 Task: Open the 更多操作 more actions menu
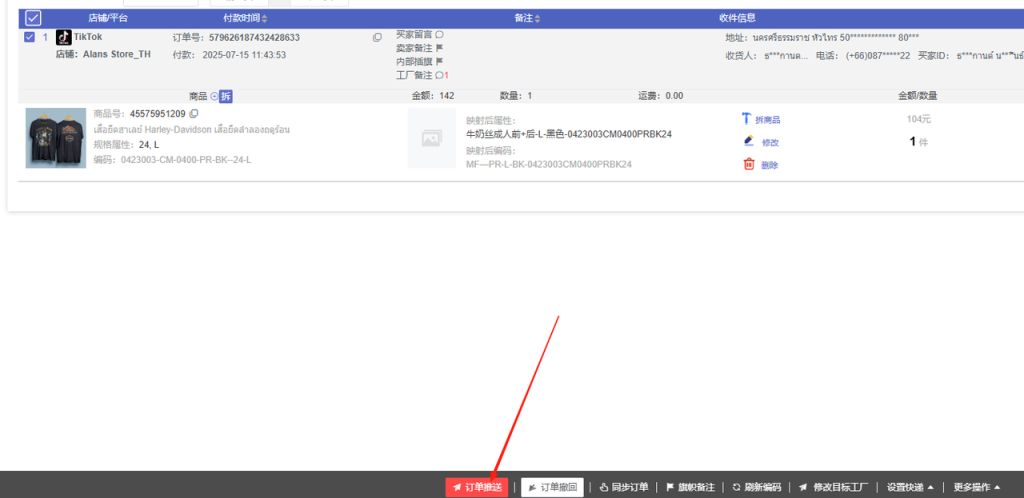pyautogui.click(x=977, y=487)
